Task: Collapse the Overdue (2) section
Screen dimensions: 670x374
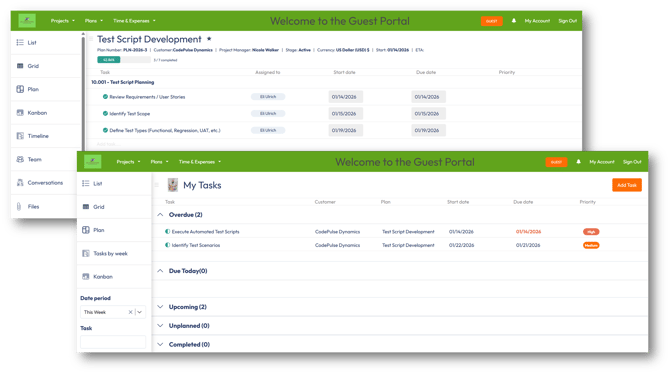Action: [160, 215]
